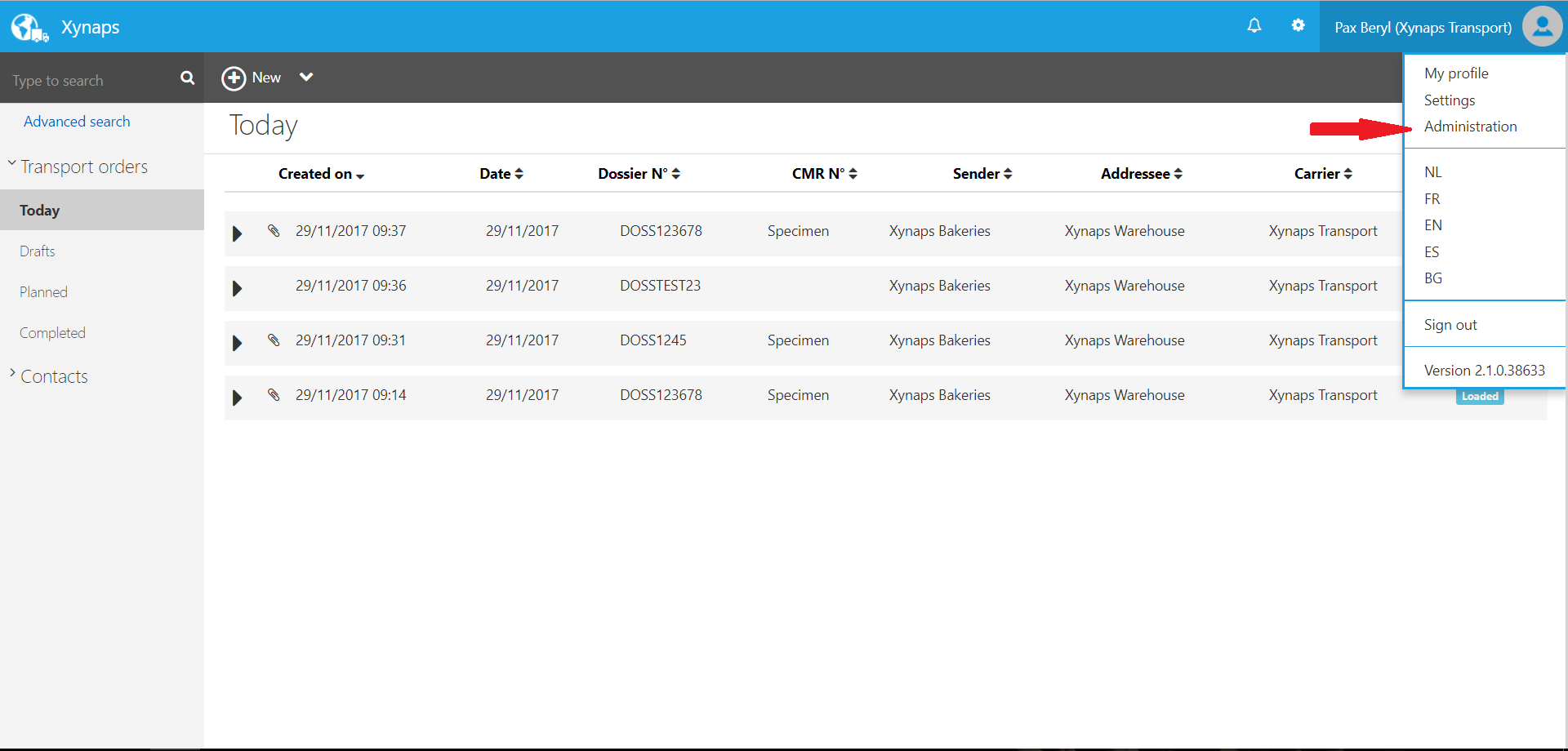
Task: Open the dropdown arrow next to New
Action: (306, 77)
